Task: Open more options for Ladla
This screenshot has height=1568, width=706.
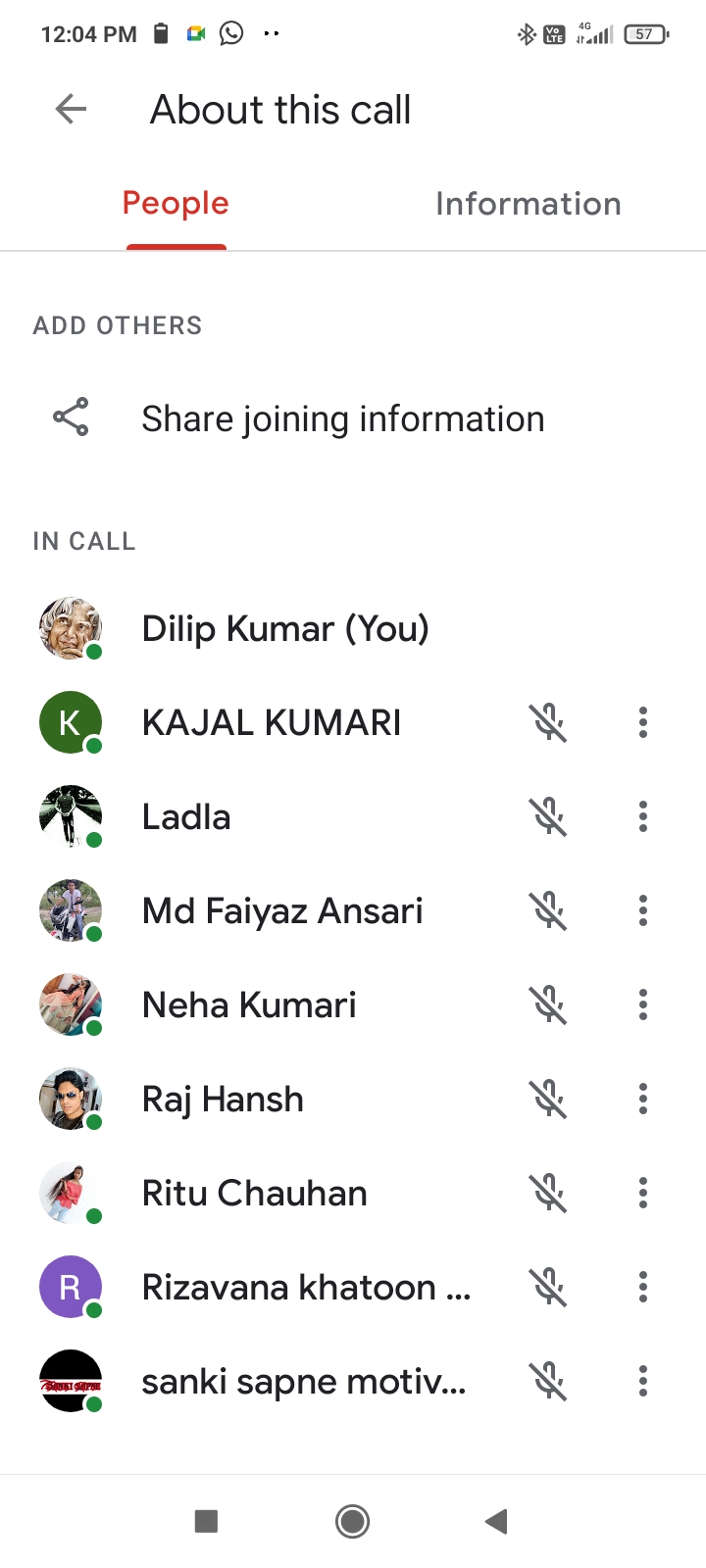Action: 643,817
